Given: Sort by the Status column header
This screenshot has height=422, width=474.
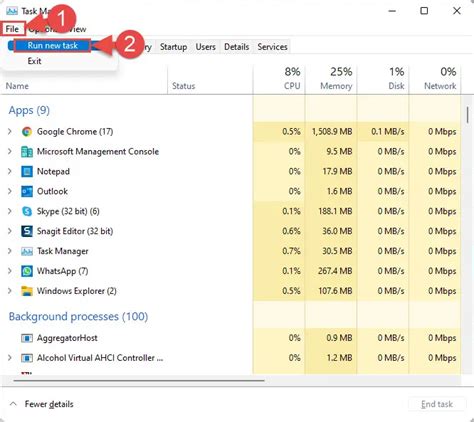Looking at the screenshot, I should pos(184,86).
